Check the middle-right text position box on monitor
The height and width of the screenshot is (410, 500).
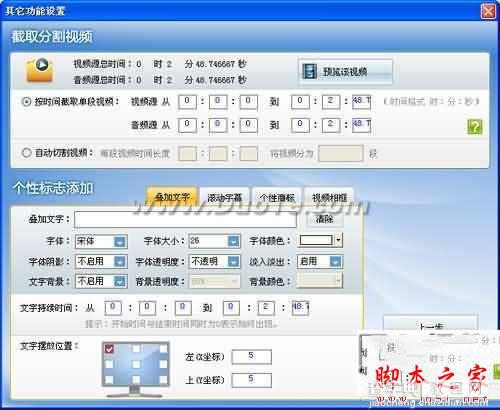(163, 364)
